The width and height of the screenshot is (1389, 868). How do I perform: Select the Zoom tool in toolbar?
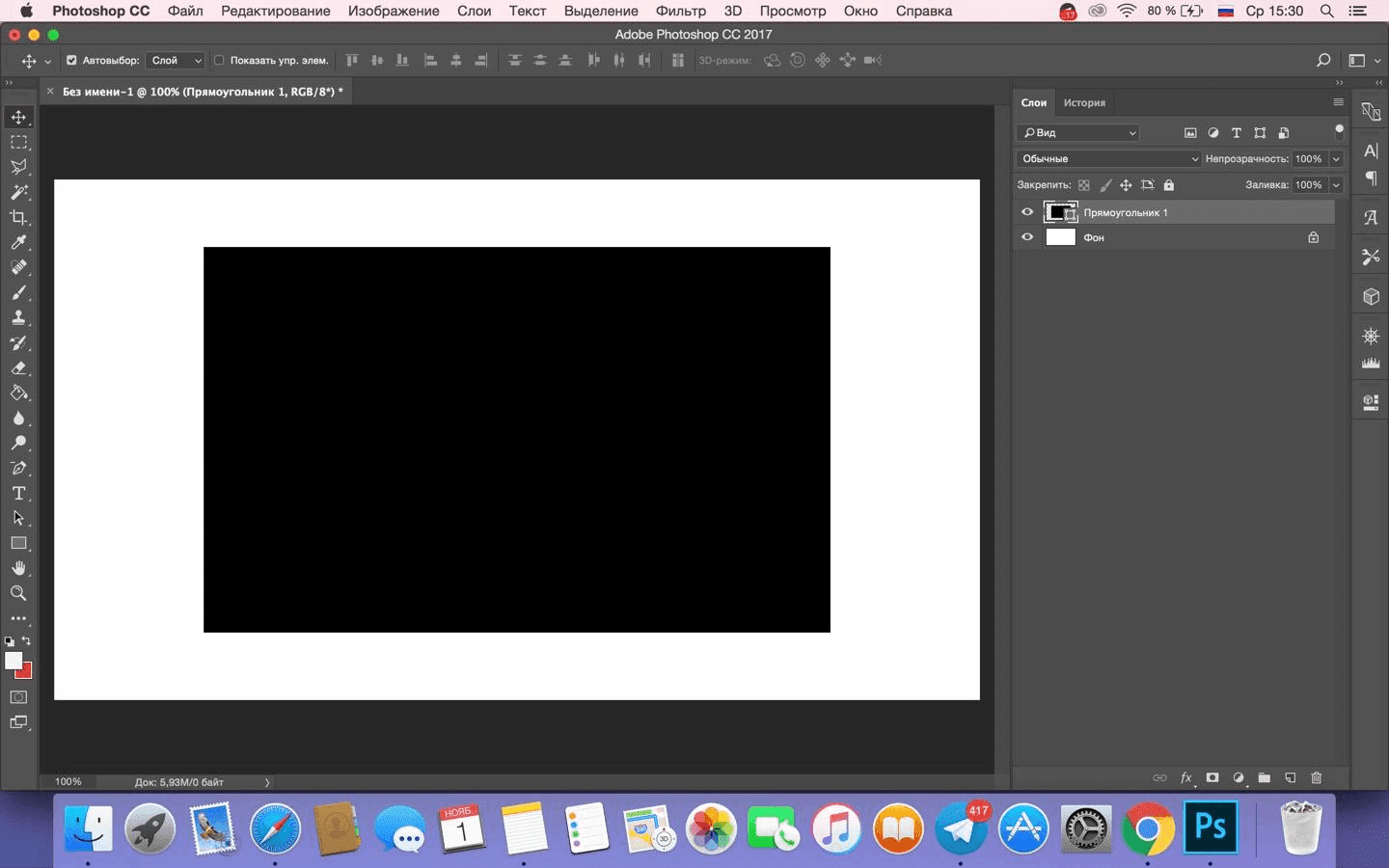(x=18, y=594)
